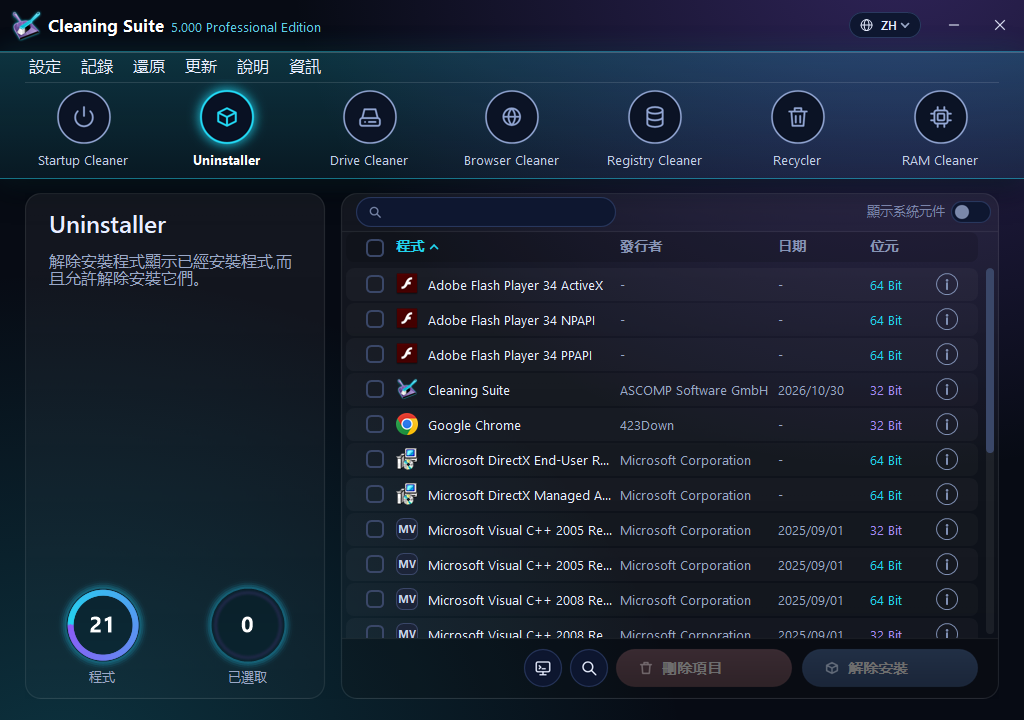Select the Uninstaller module icon
This screenshot has height=720, width=1024.
pos(227,117)
